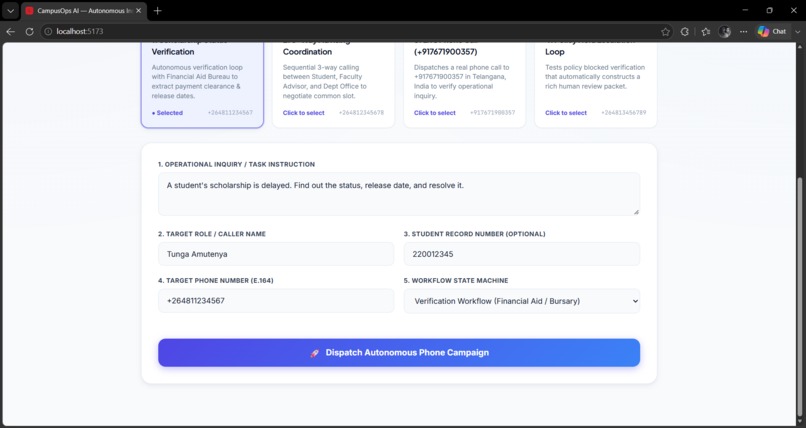This screenshot has height=428, width=806.
Task: Click the '+264811234567' text on selected card
Action: [x=230, y=113]
